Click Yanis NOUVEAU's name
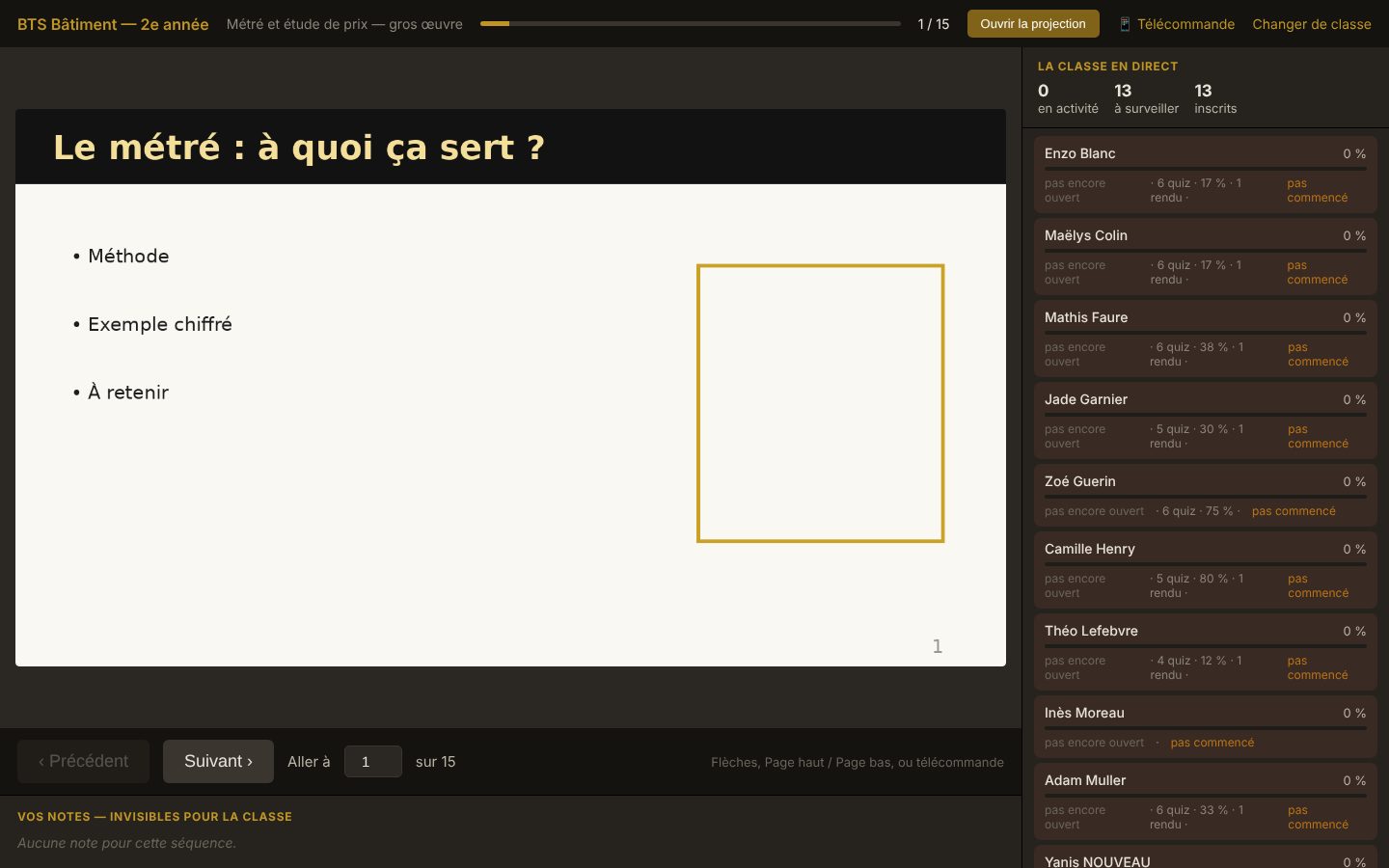Viewport: 1389px width, 868px height. click(1098, 861)
